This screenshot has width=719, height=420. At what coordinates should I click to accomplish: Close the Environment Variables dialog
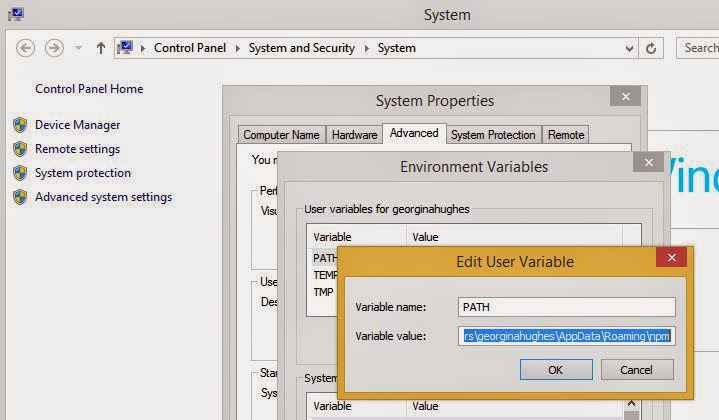(648, 162)
